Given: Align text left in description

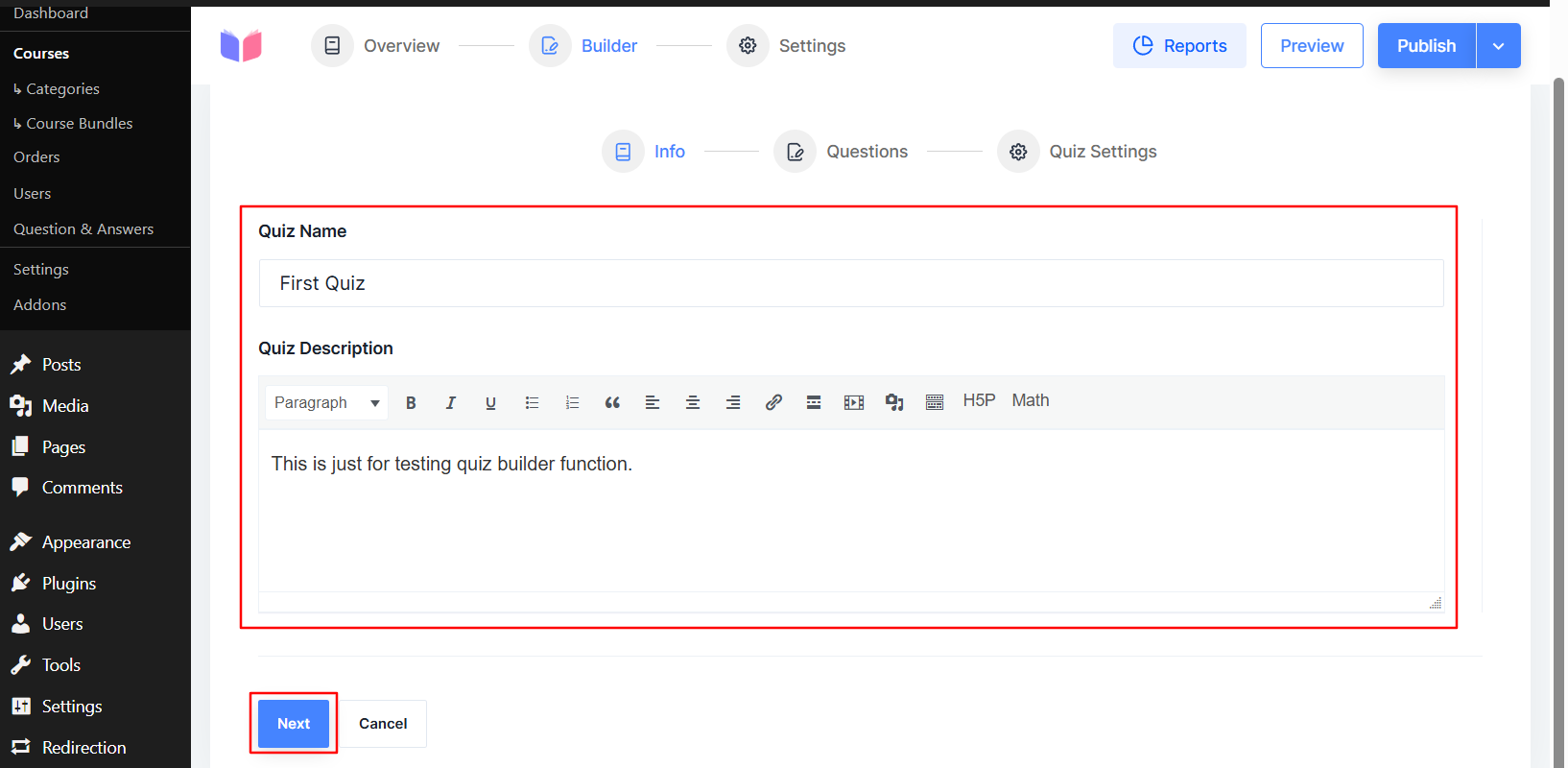Looking at the screenshot, I should coord(653,402).
